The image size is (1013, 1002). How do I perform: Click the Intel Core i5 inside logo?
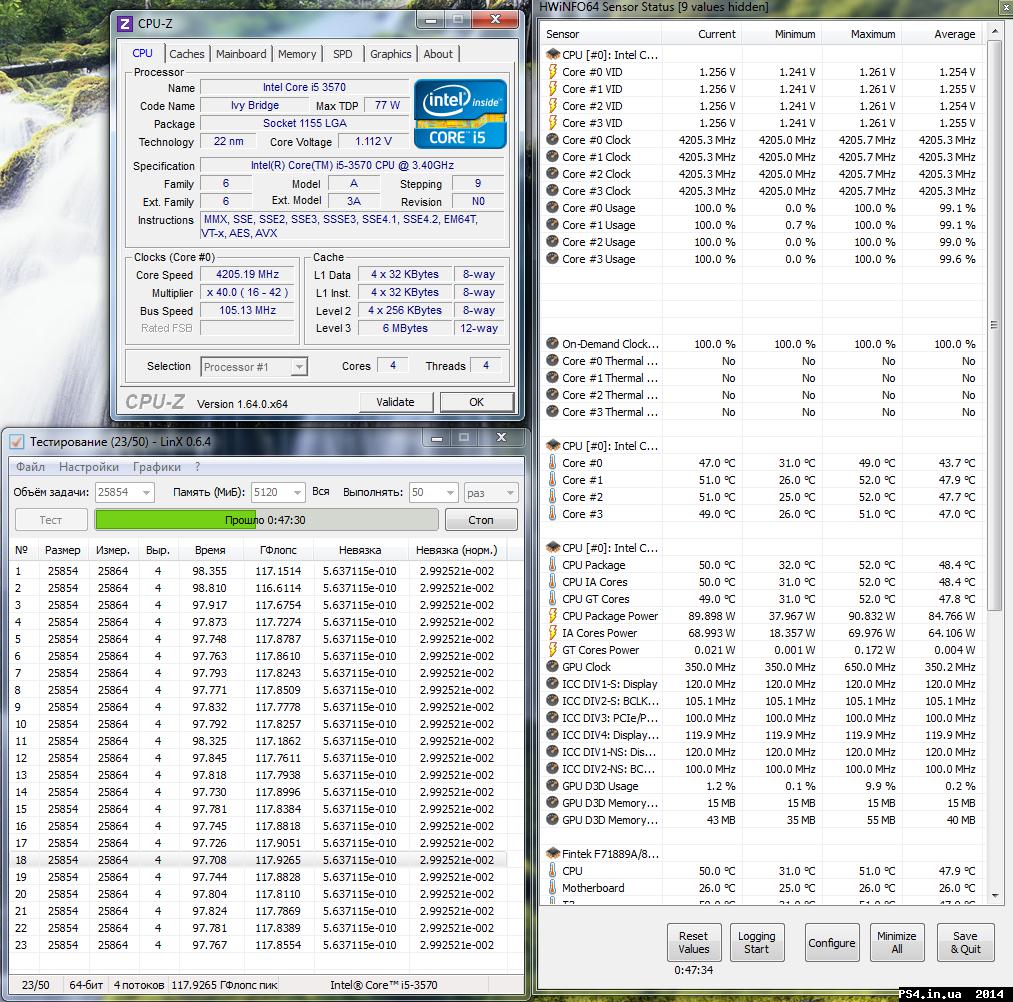[460, 114]
